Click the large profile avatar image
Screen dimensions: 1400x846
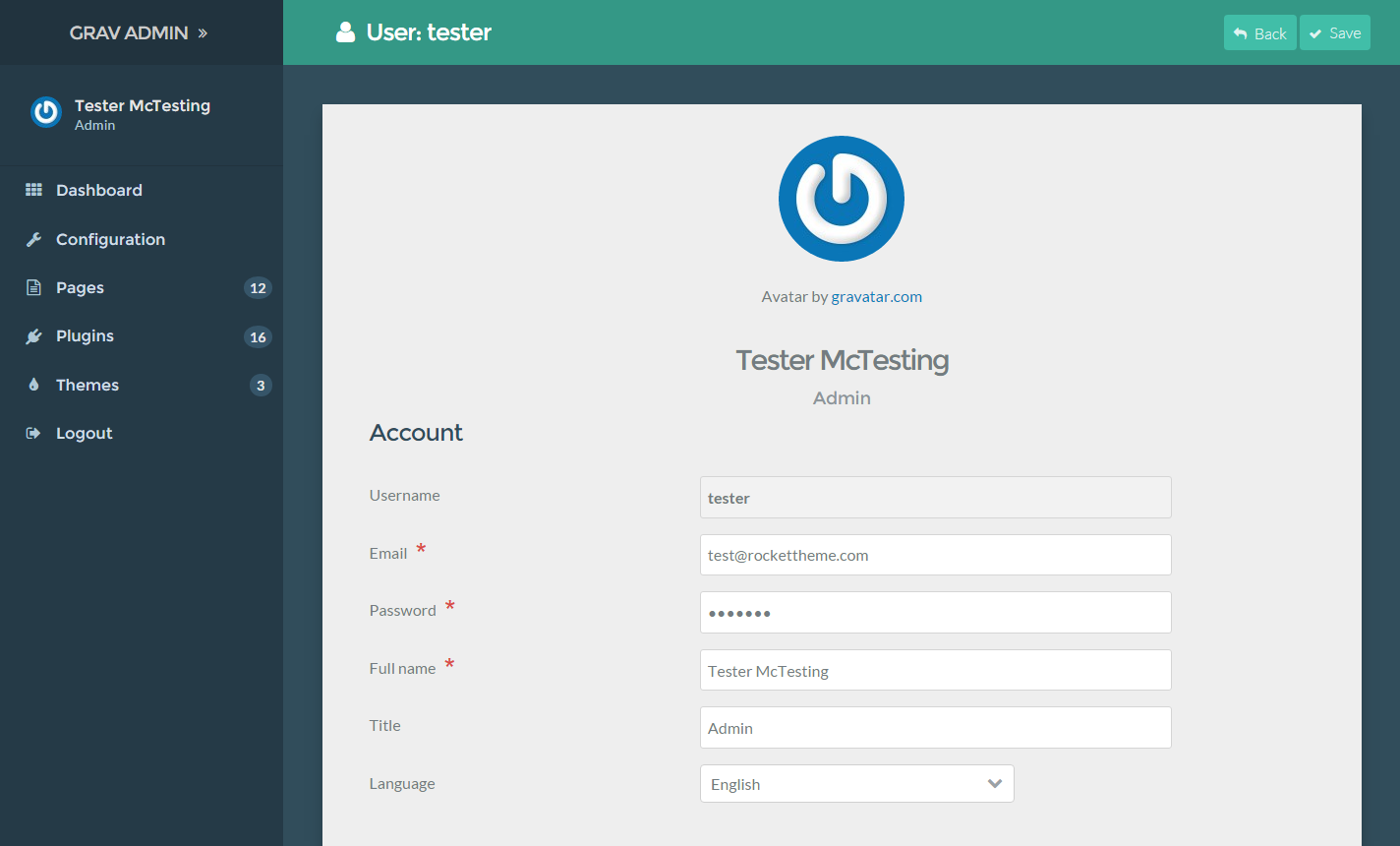coord(842,199)
